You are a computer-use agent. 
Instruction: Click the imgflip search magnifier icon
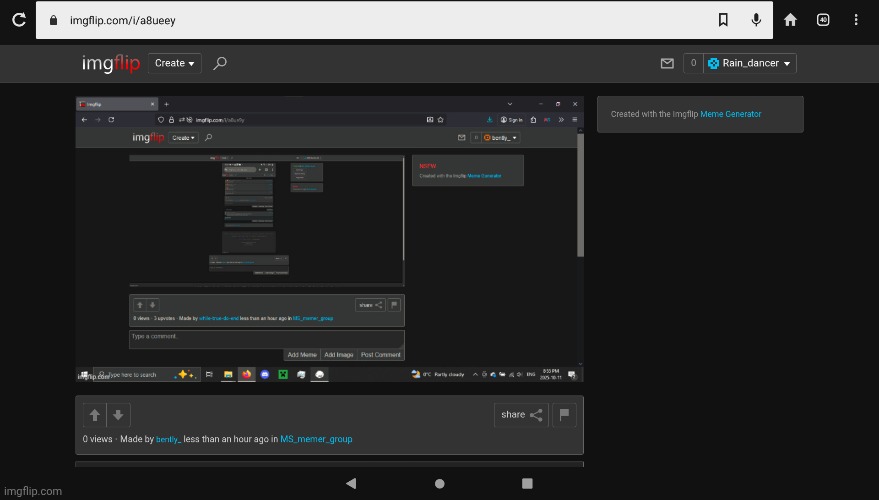pyautogui.click(x=220, y=63)
